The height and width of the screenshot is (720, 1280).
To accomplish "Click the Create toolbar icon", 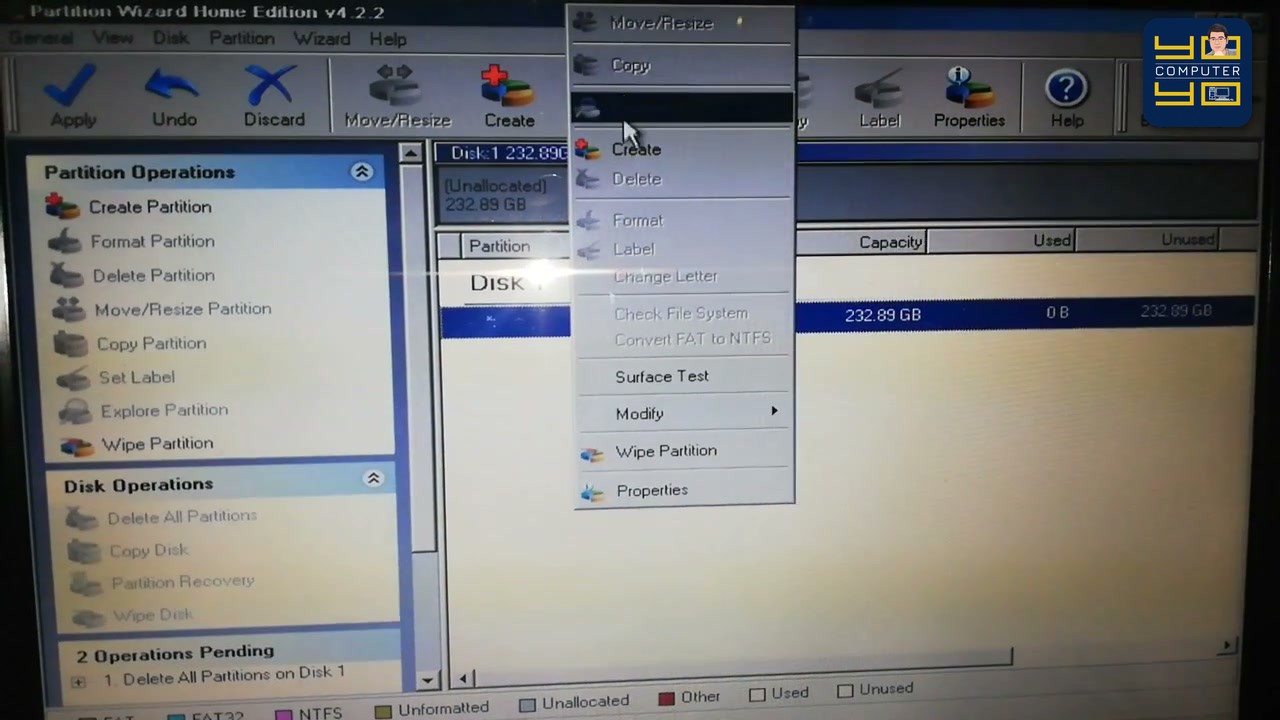I will [x=509, y=96].
